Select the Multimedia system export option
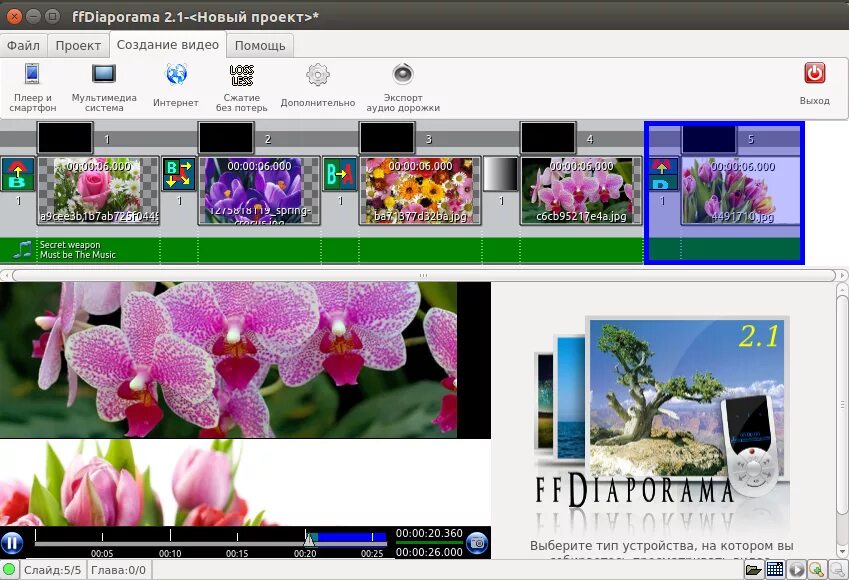Viewport: 849px width, 580px height. pos(104,87)
